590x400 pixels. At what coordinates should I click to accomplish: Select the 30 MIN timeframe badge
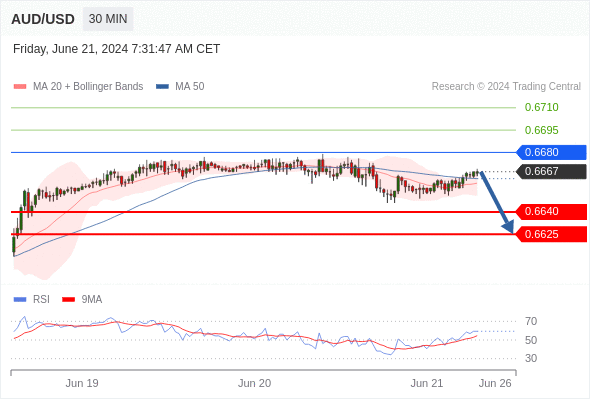coord(108,19)
